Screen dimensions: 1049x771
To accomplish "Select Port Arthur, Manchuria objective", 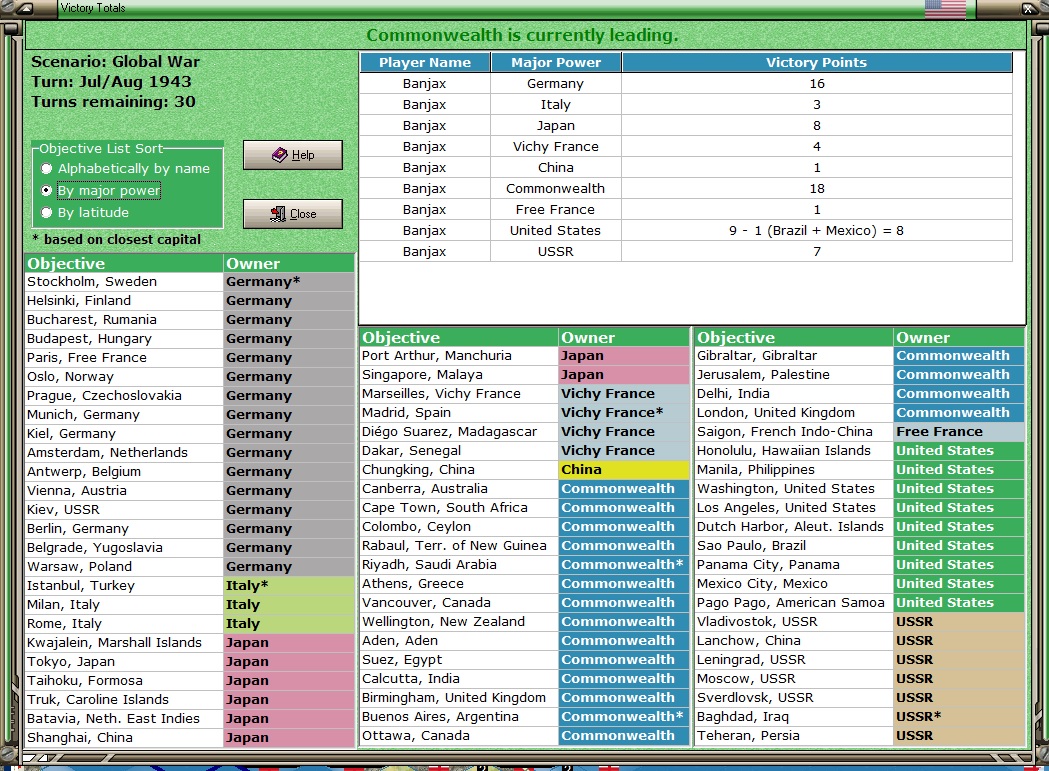I will coord(459,356).
